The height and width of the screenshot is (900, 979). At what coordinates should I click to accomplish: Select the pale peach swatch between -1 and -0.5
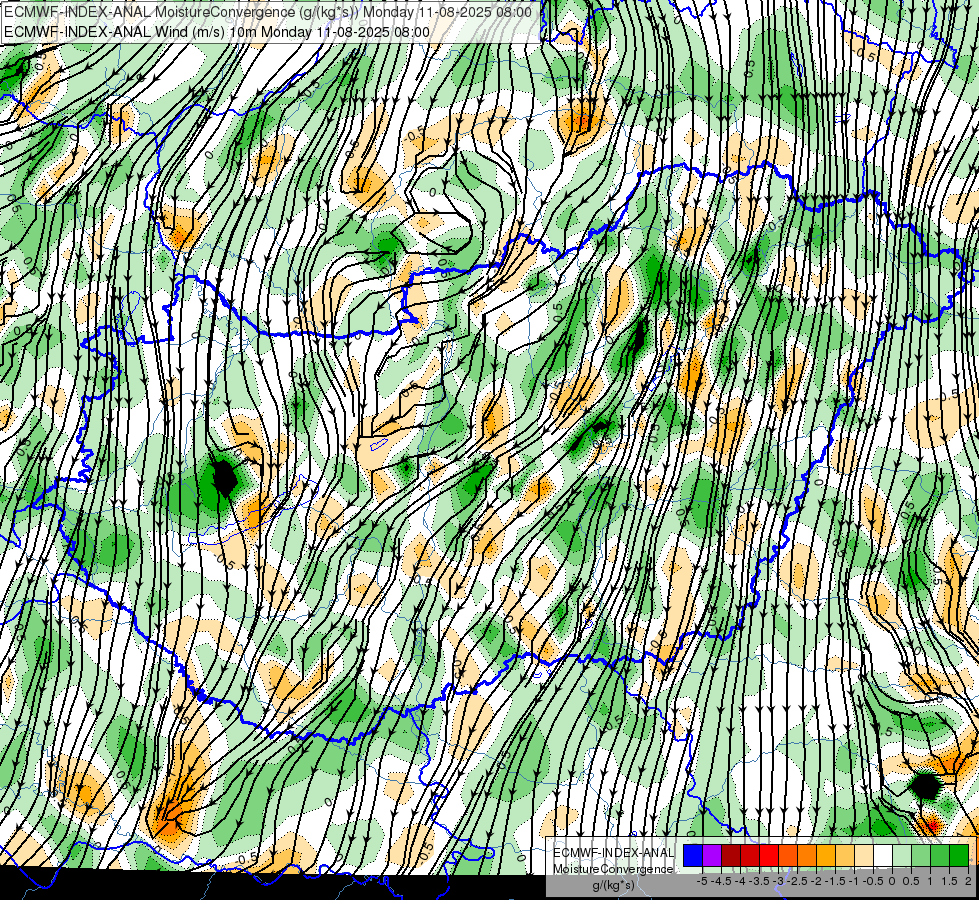click(864, 855)
